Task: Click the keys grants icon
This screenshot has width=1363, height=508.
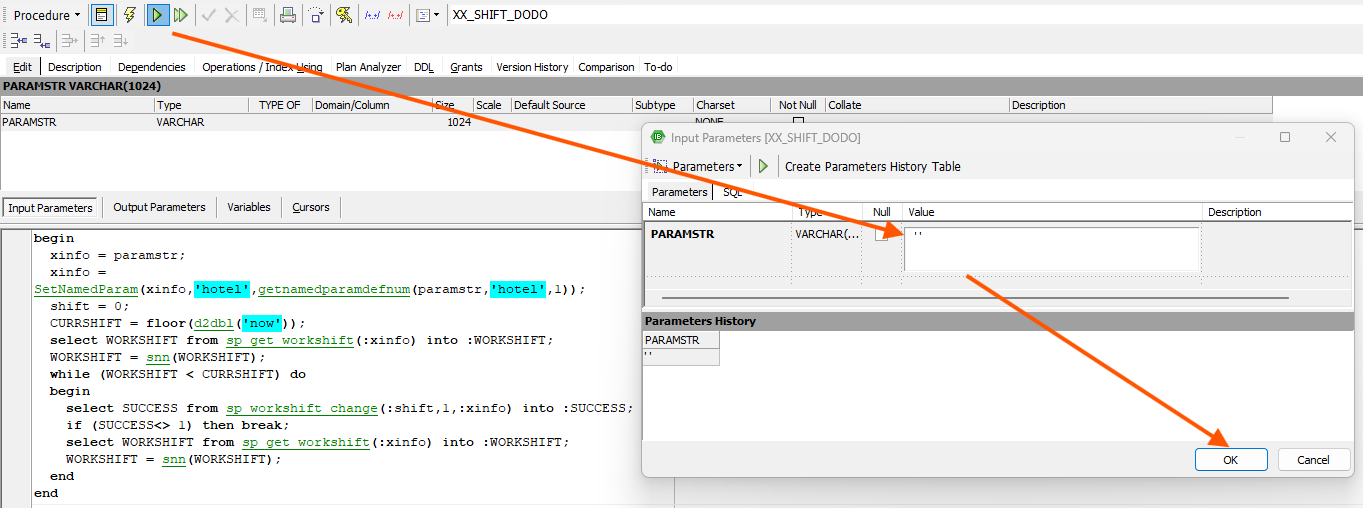Action: coord(344,15)
